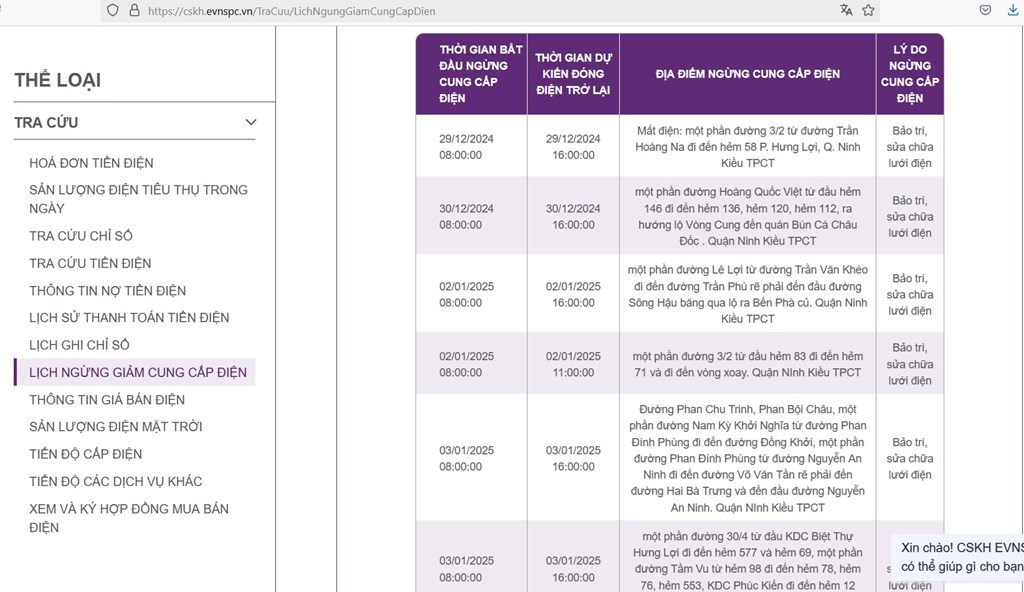Open the downloads arrow icon
The image size is (1024, 592).
click(x=1013, y=10)
